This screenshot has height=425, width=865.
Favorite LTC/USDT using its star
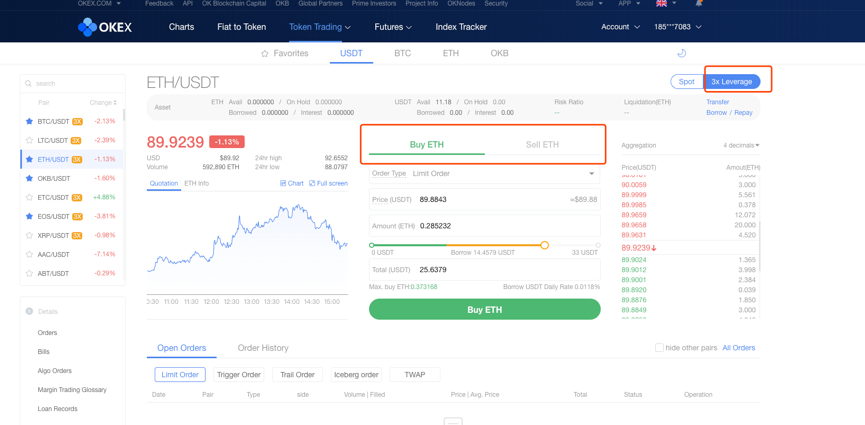coord(29,140)
